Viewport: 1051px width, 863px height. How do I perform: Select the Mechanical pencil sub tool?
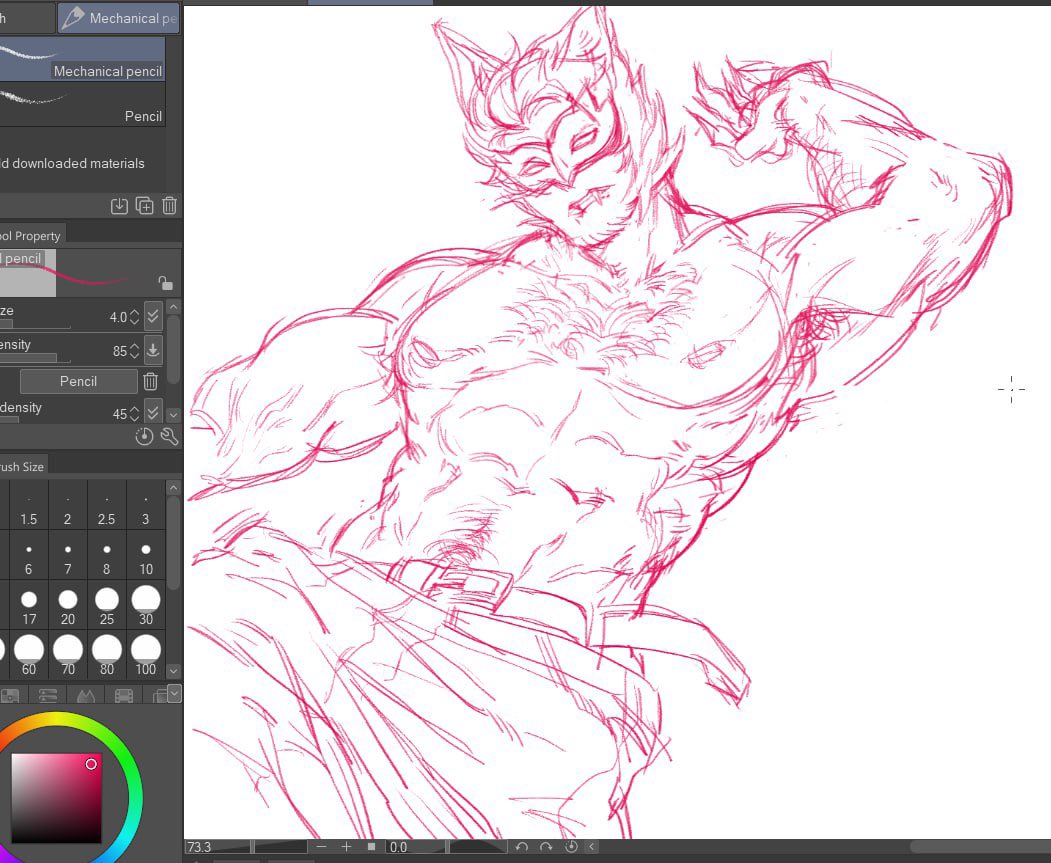82,59
